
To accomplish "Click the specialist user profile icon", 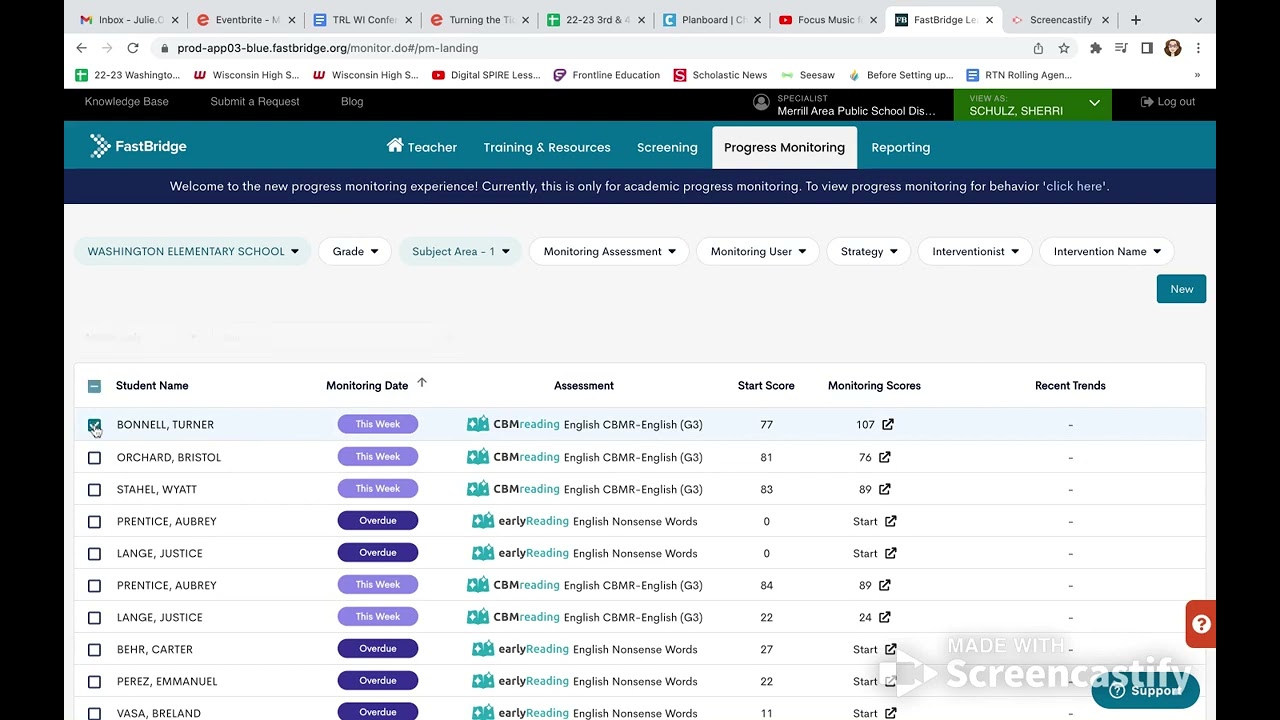I will coord(761,102).
